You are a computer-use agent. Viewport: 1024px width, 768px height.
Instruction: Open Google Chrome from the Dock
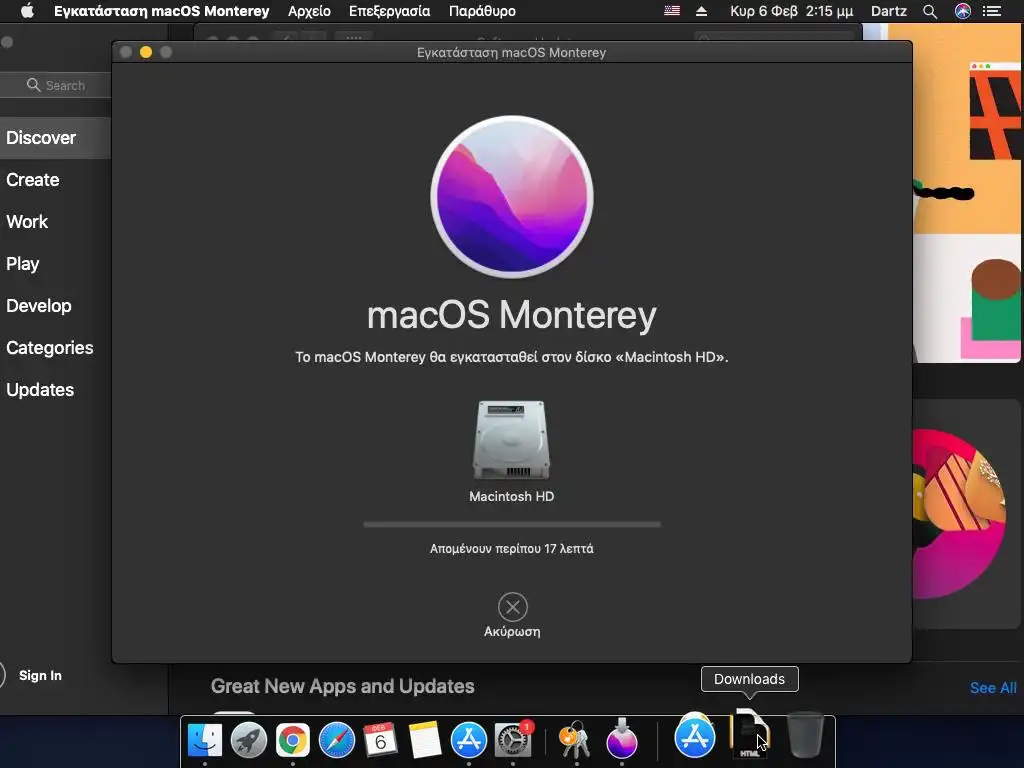293,740
